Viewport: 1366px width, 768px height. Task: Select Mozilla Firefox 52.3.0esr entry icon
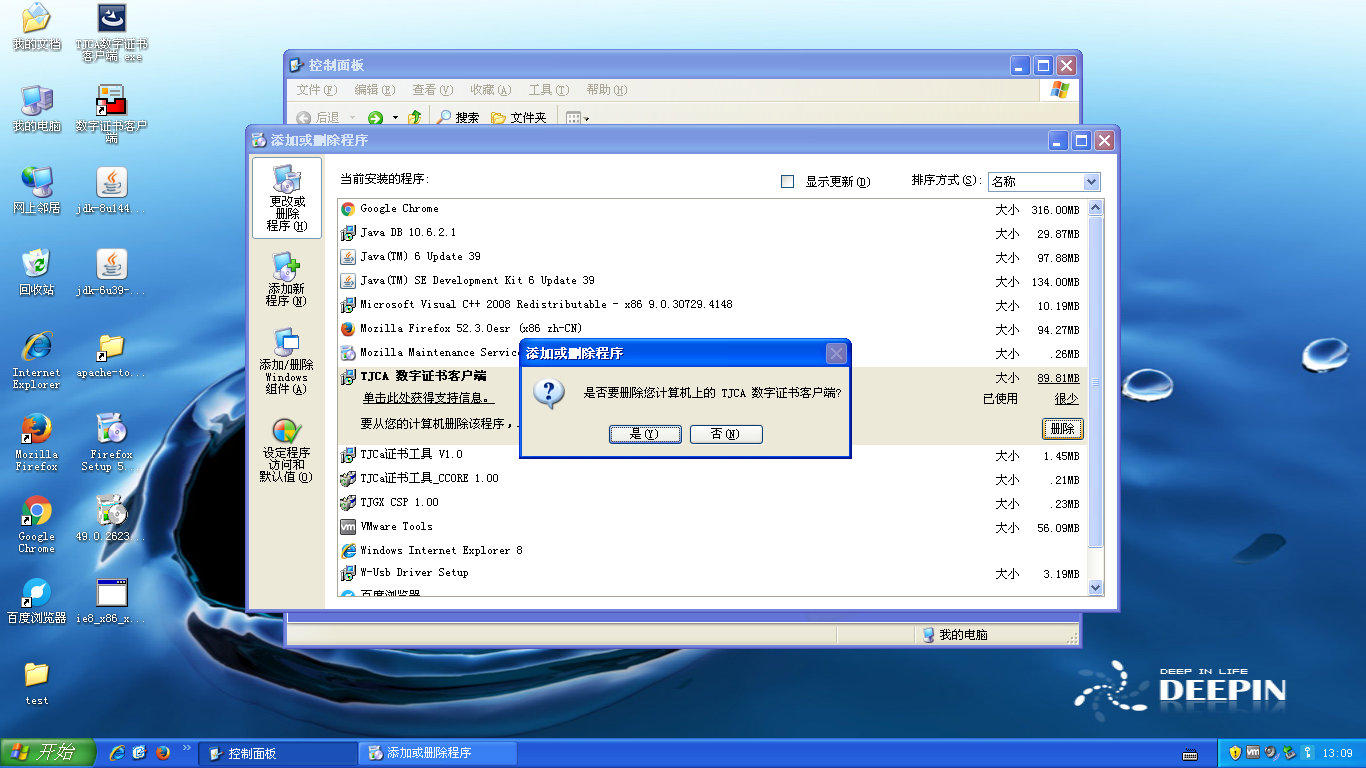[x=348, y=329]
